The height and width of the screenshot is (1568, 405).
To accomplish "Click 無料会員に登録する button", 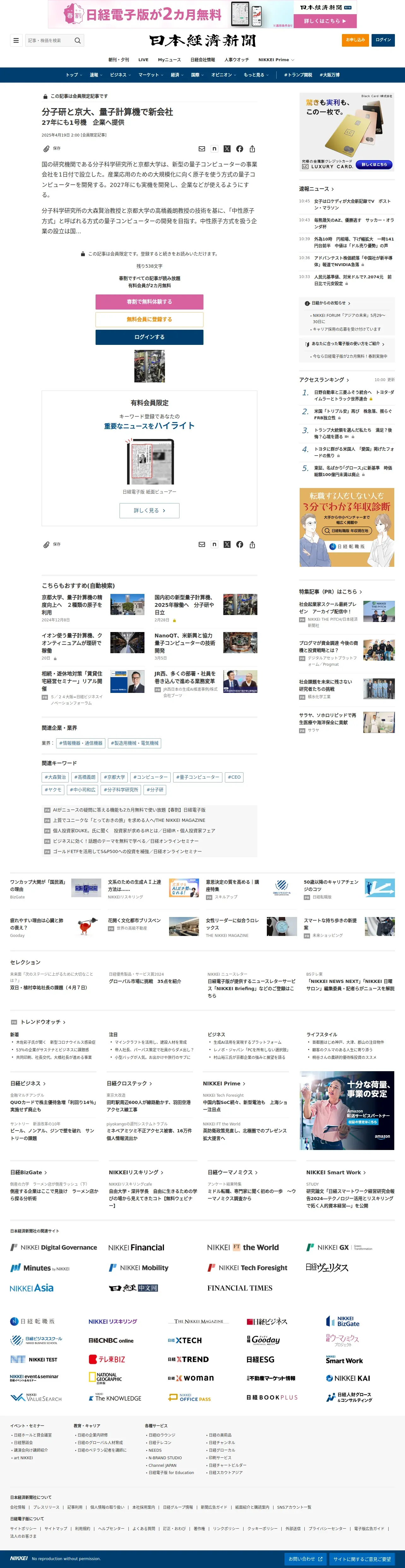I will (x=149, y=319).
